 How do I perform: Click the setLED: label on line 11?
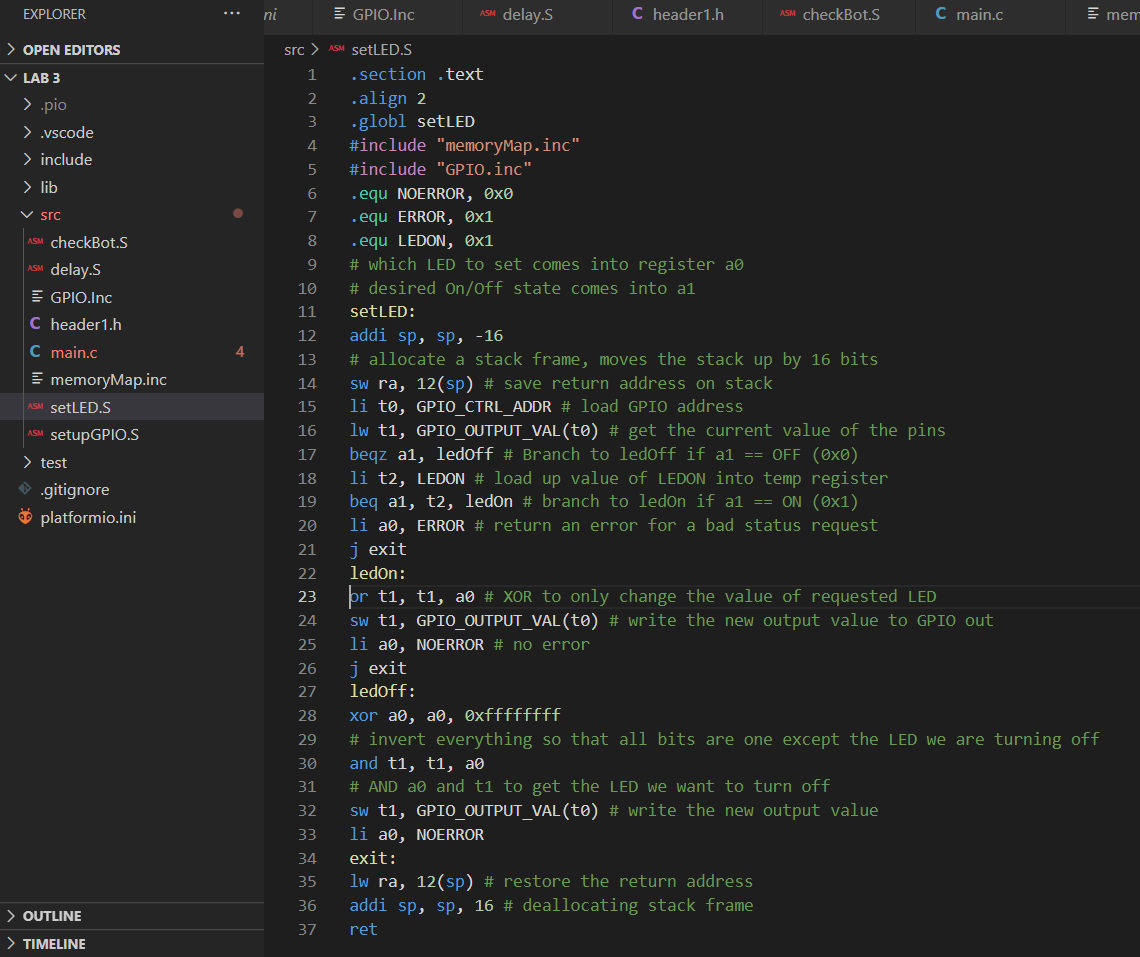[382, 312]
